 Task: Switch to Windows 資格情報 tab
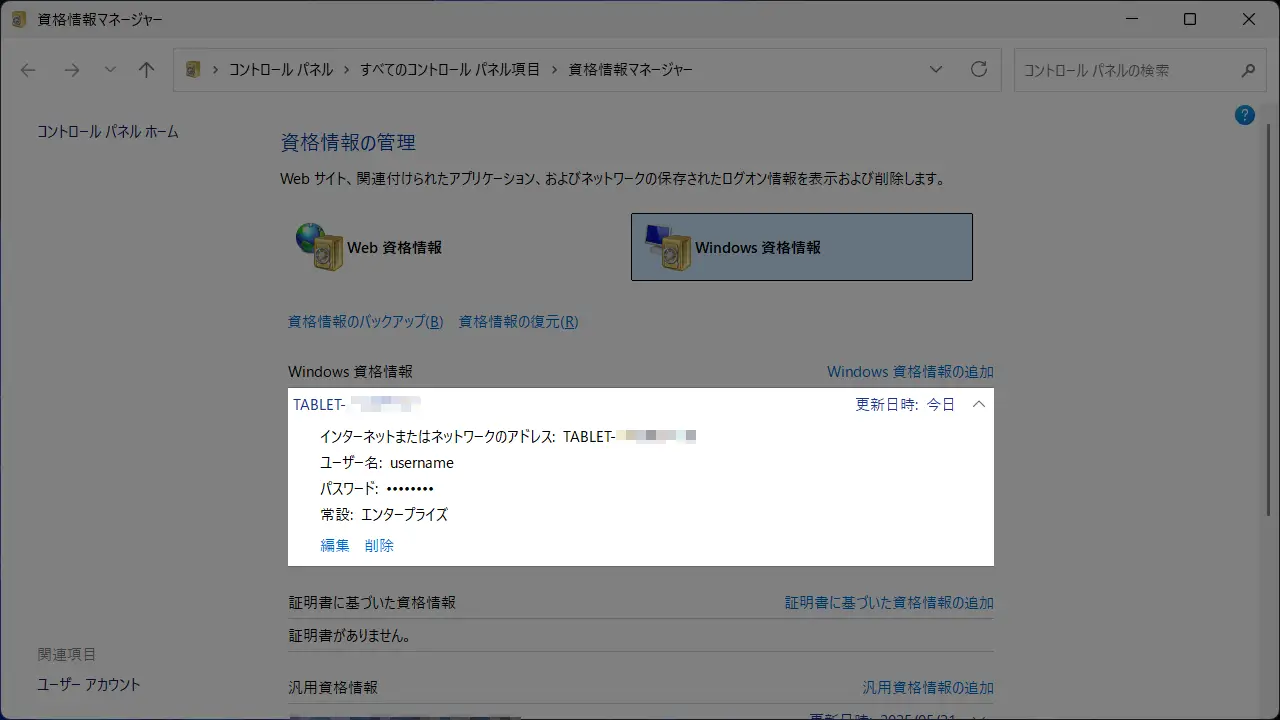[x=801, y=247]
